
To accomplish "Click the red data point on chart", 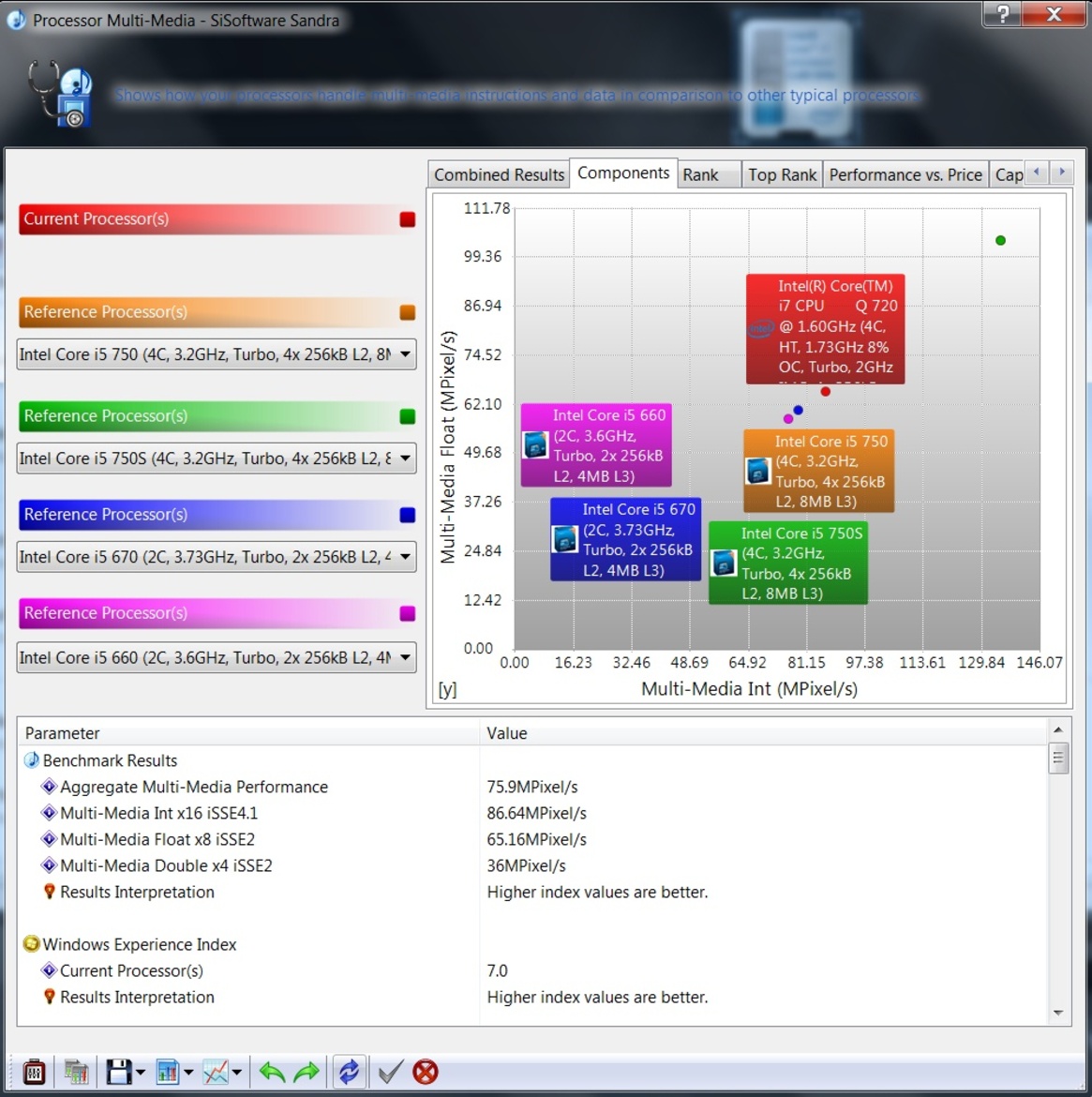I will pos(826,392).
